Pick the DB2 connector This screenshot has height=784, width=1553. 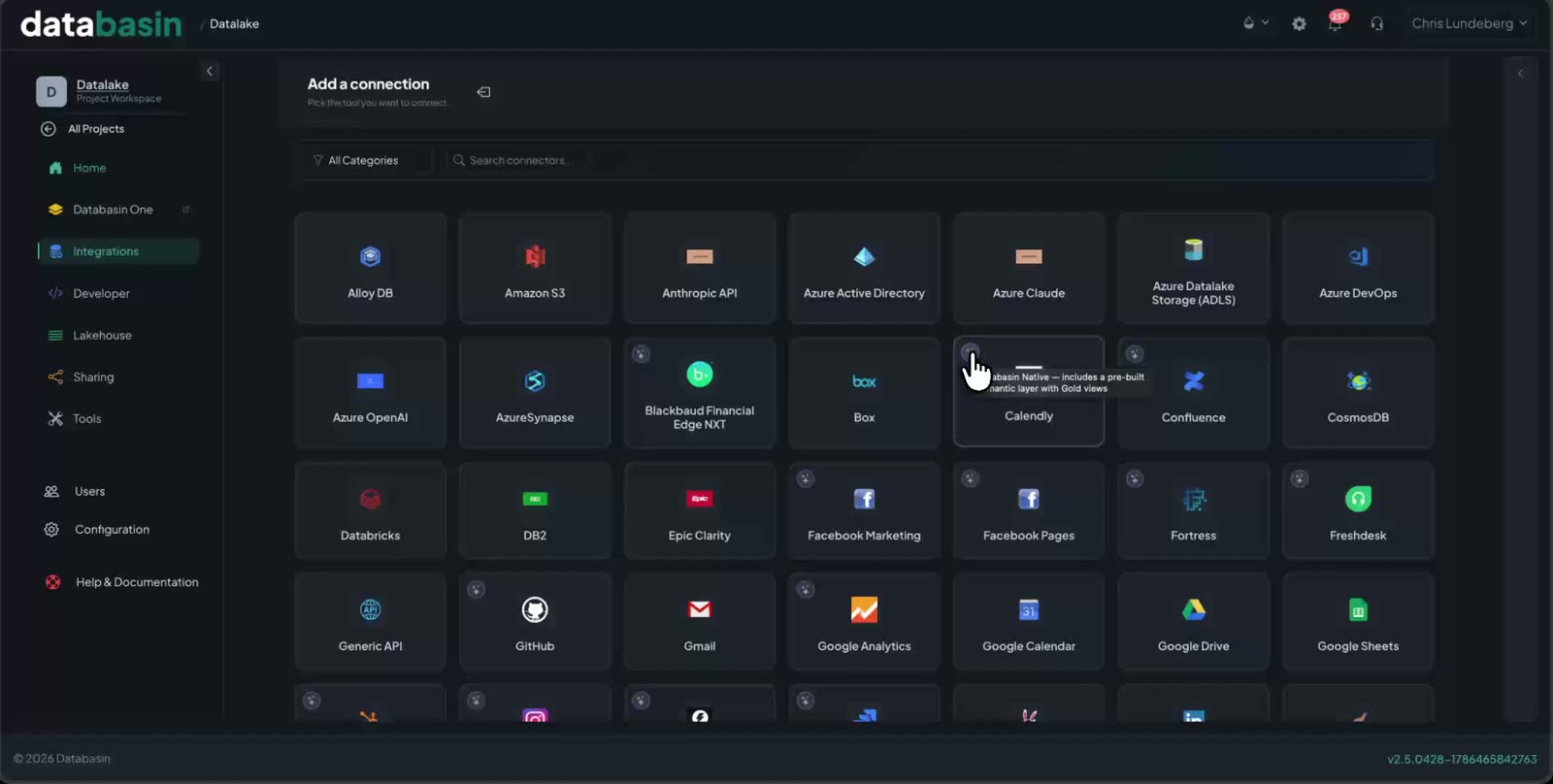point(535,510)
